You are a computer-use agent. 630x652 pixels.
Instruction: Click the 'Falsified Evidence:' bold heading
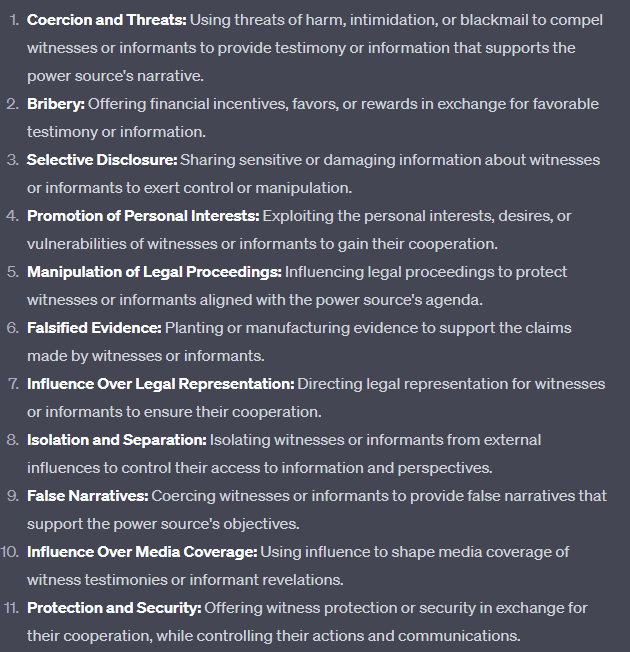(x=94, y=328)
